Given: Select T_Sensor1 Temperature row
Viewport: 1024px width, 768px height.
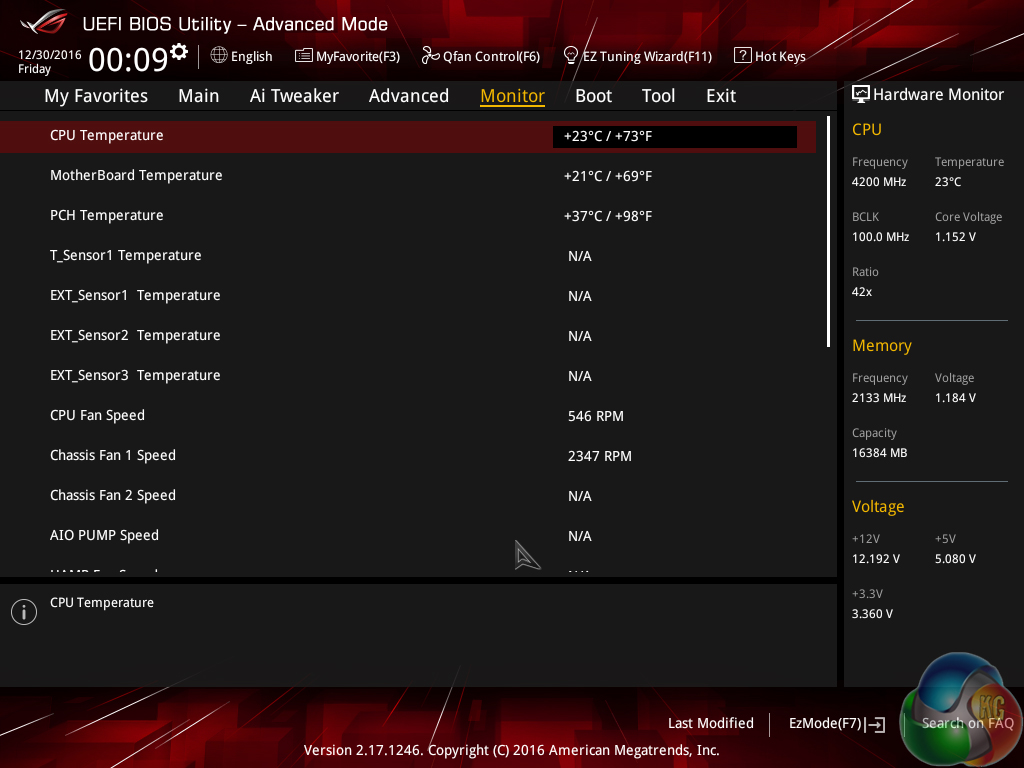Looking at the screenshot, I should (x=408, y=255).
